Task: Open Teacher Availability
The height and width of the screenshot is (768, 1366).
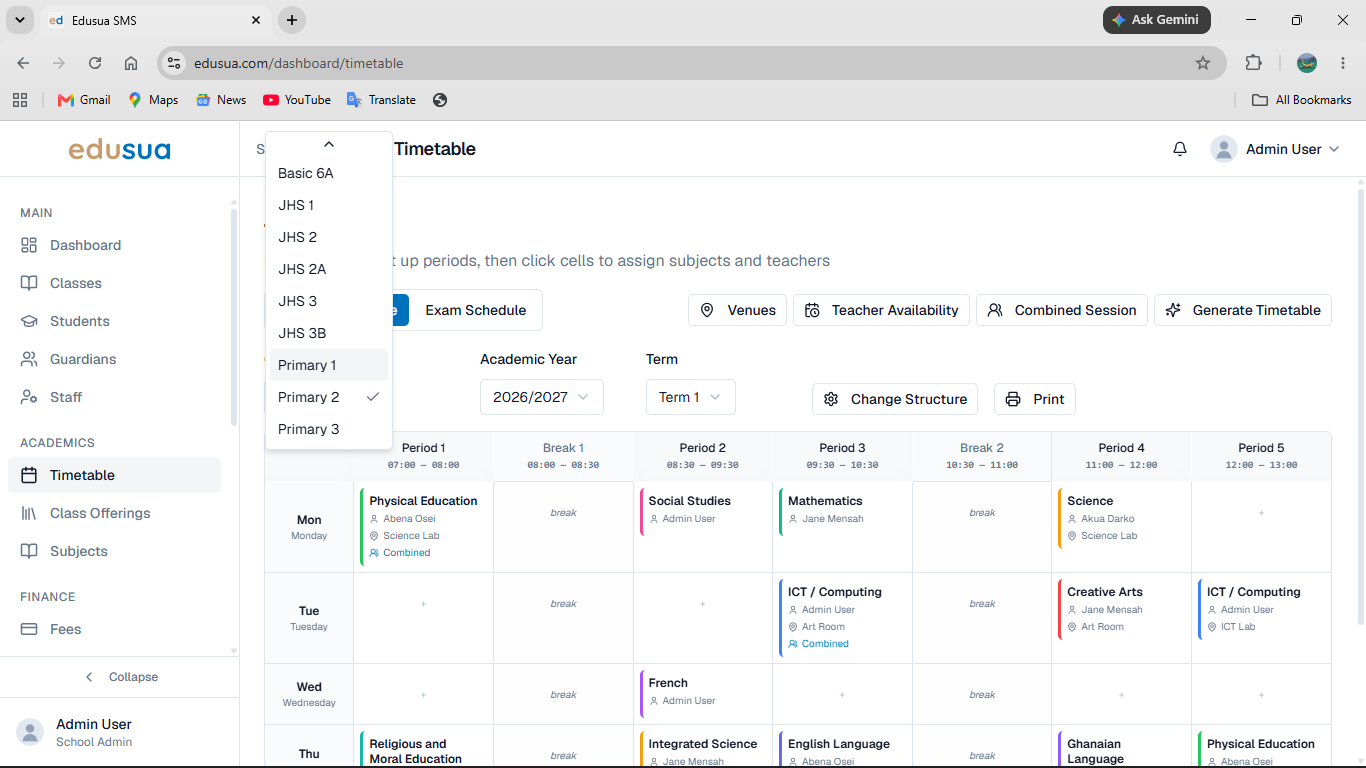Action: pos(882,310)
